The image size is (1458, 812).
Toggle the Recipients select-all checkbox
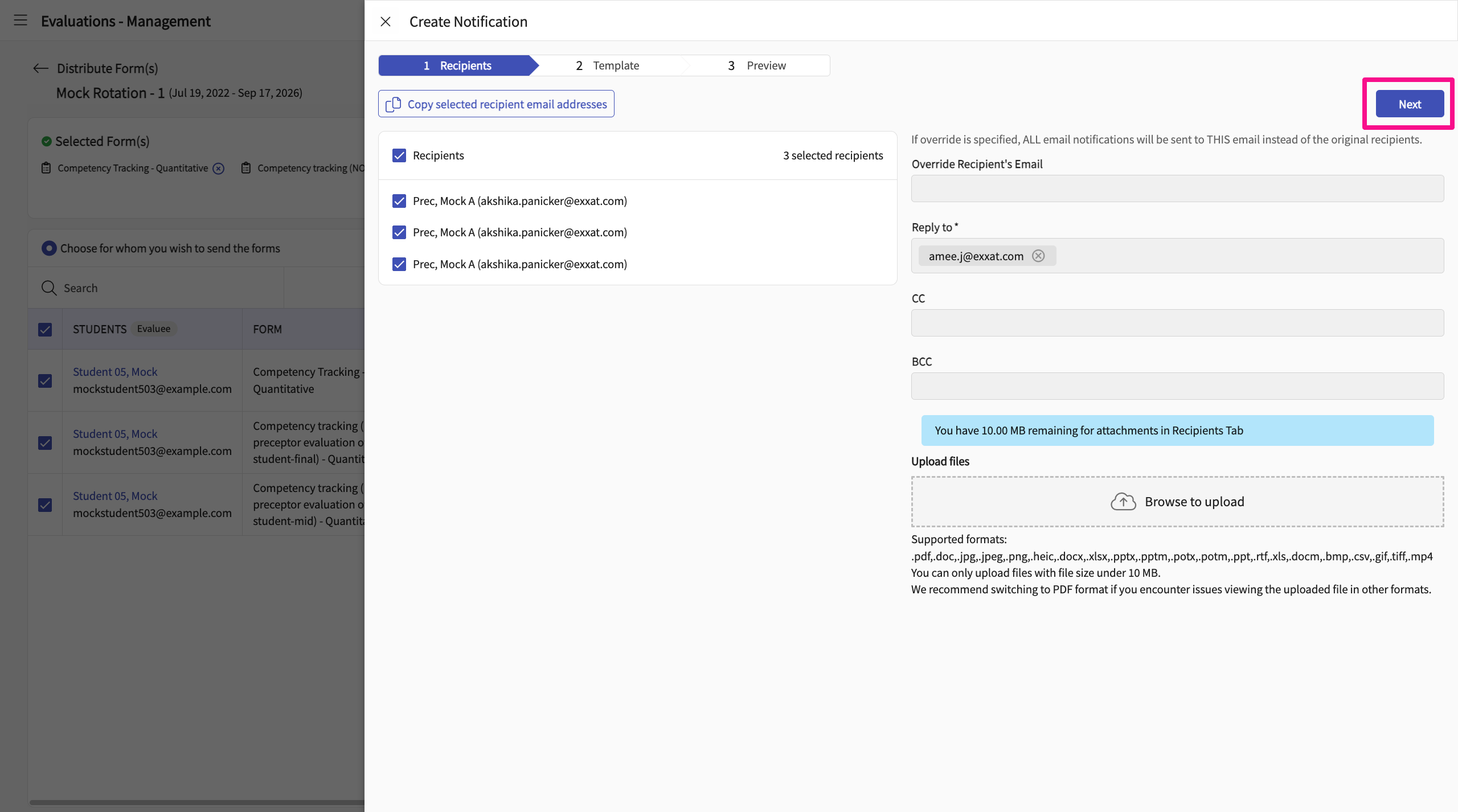tap(399, 155)
